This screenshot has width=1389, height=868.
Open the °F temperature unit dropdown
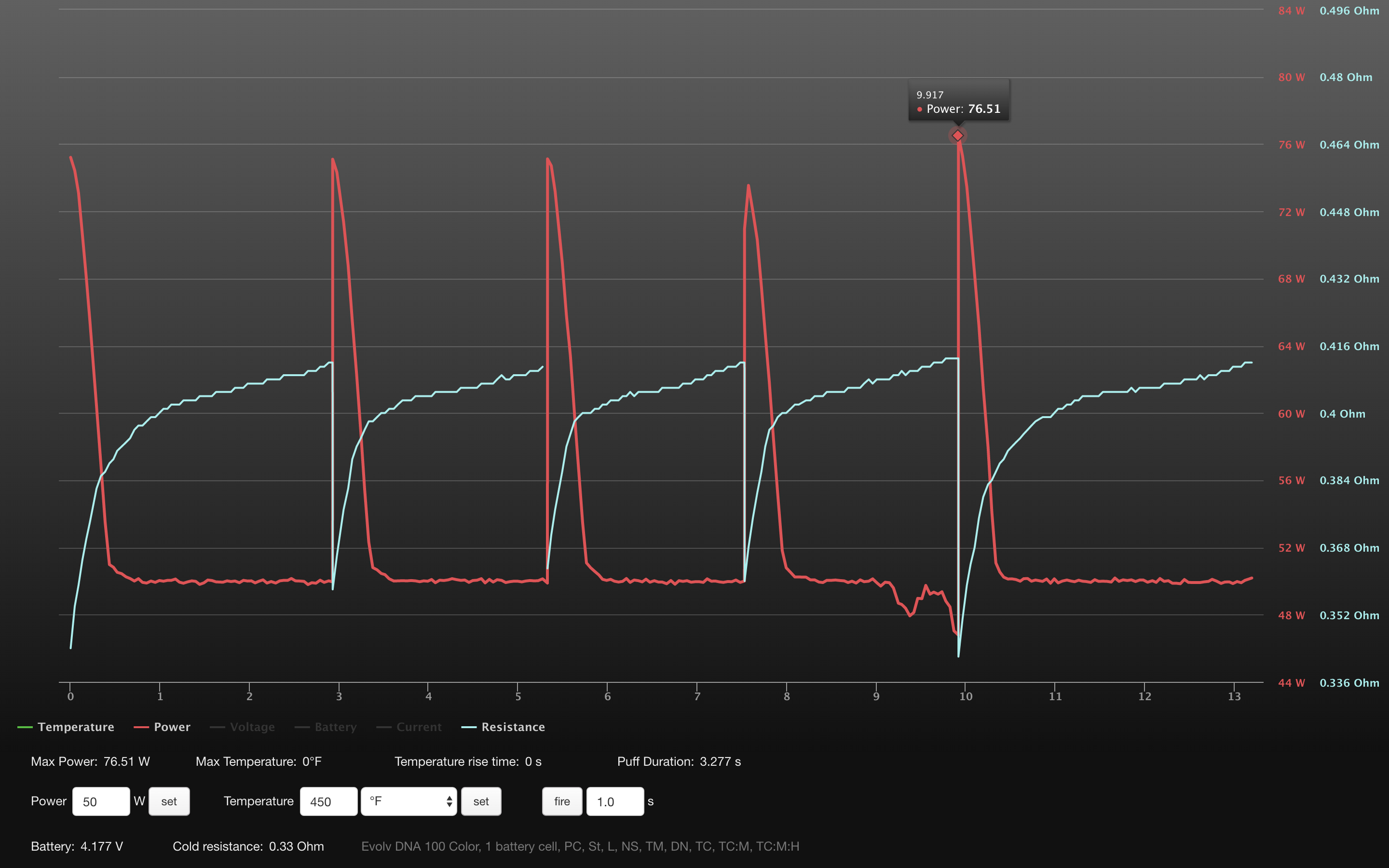click(x=402, y=801)
